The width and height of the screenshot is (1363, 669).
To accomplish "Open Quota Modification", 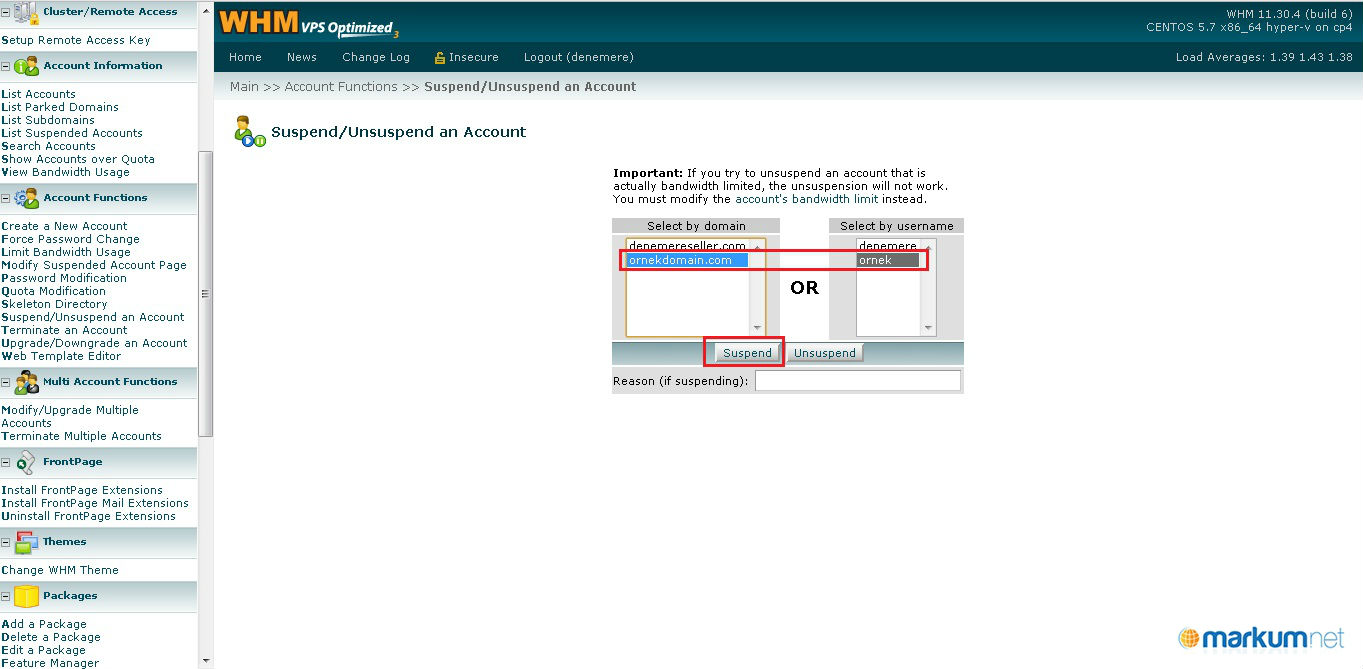I will click(54, 291).
